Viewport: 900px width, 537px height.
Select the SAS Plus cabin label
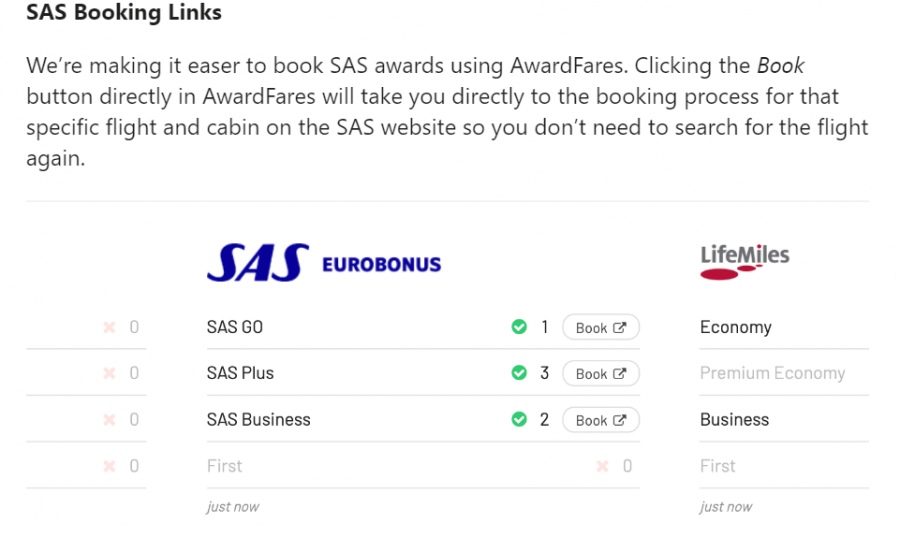coord(240,373)
